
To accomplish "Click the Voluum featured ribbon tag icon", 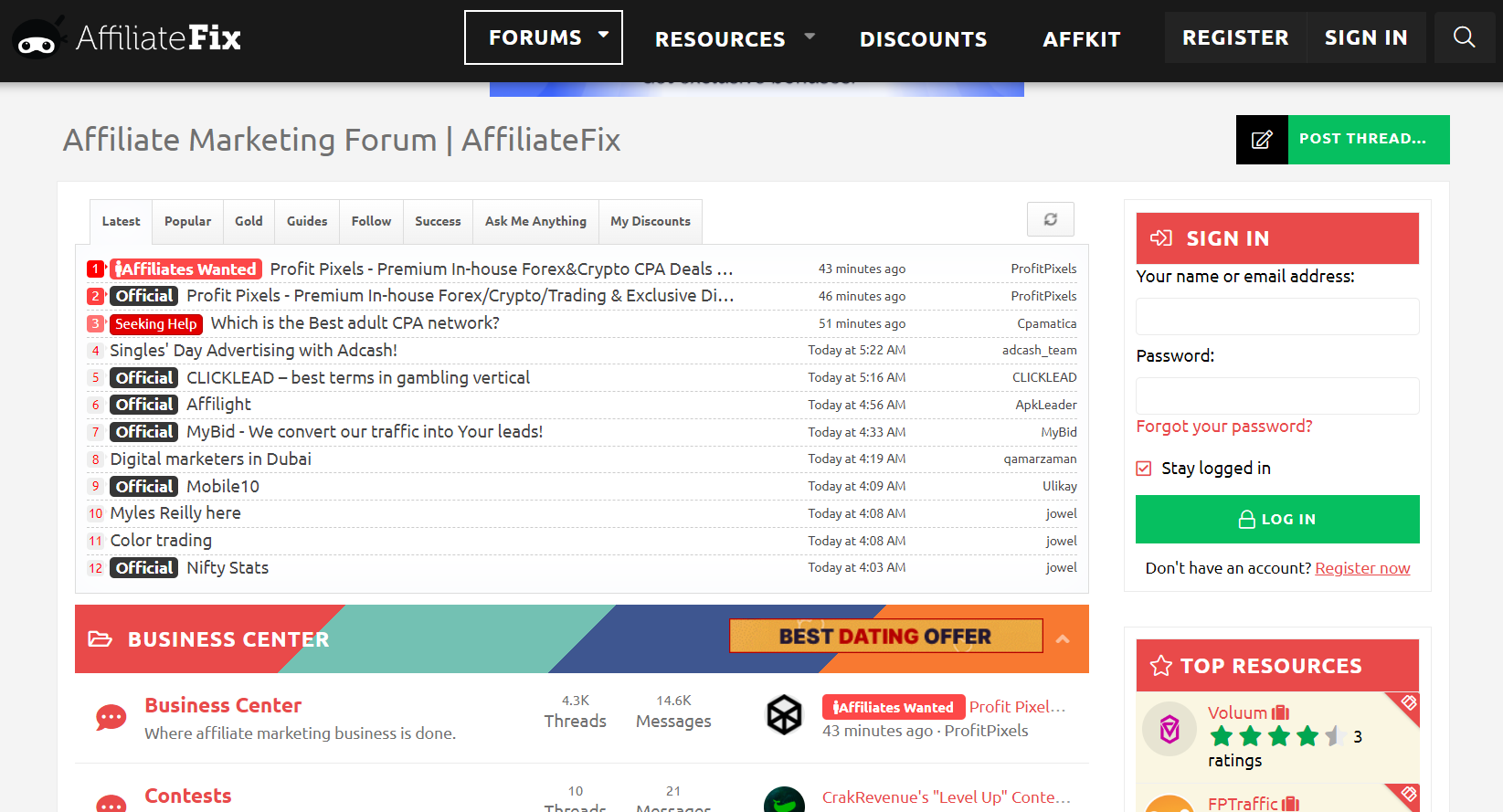I will 1409,702.
